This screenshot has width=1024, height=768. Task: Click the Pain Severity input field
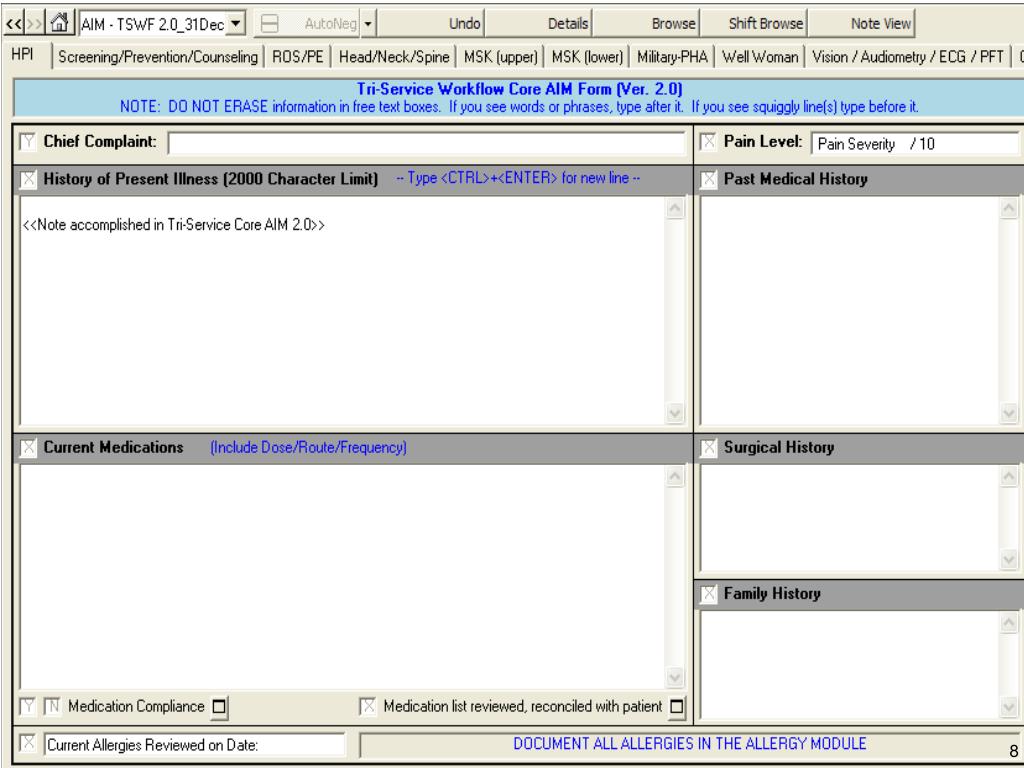(912, 143)
